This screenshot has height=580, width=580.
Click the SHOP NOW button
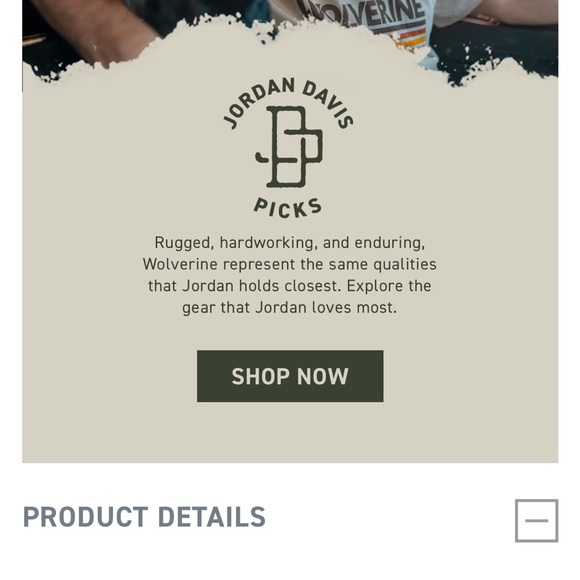[290, 376]
